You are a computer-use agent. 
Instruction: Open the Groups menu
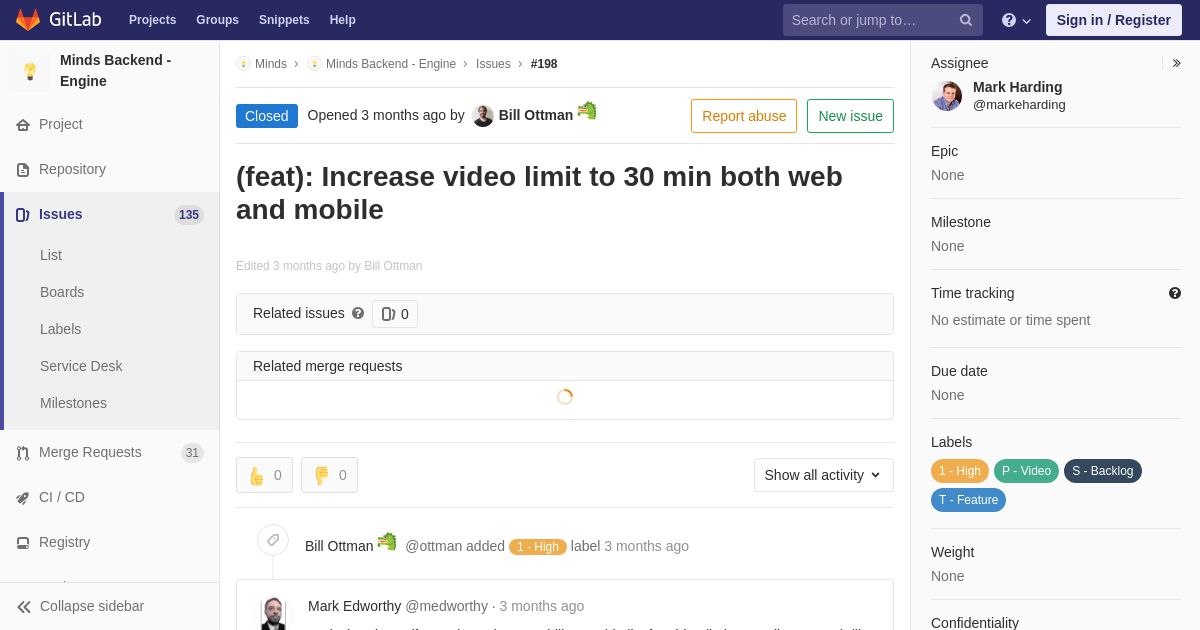pos(217,20)
